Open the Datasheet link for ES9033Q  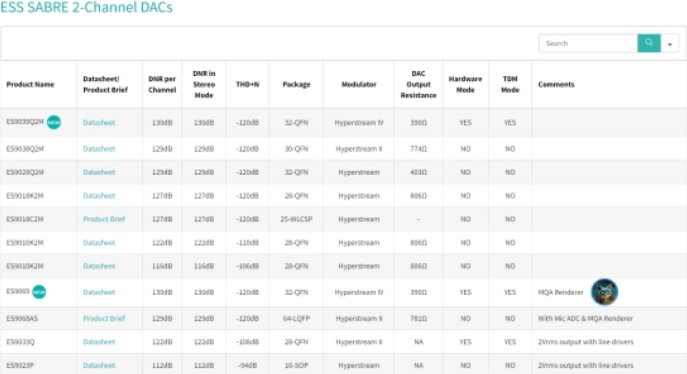(x=99, y=342)
